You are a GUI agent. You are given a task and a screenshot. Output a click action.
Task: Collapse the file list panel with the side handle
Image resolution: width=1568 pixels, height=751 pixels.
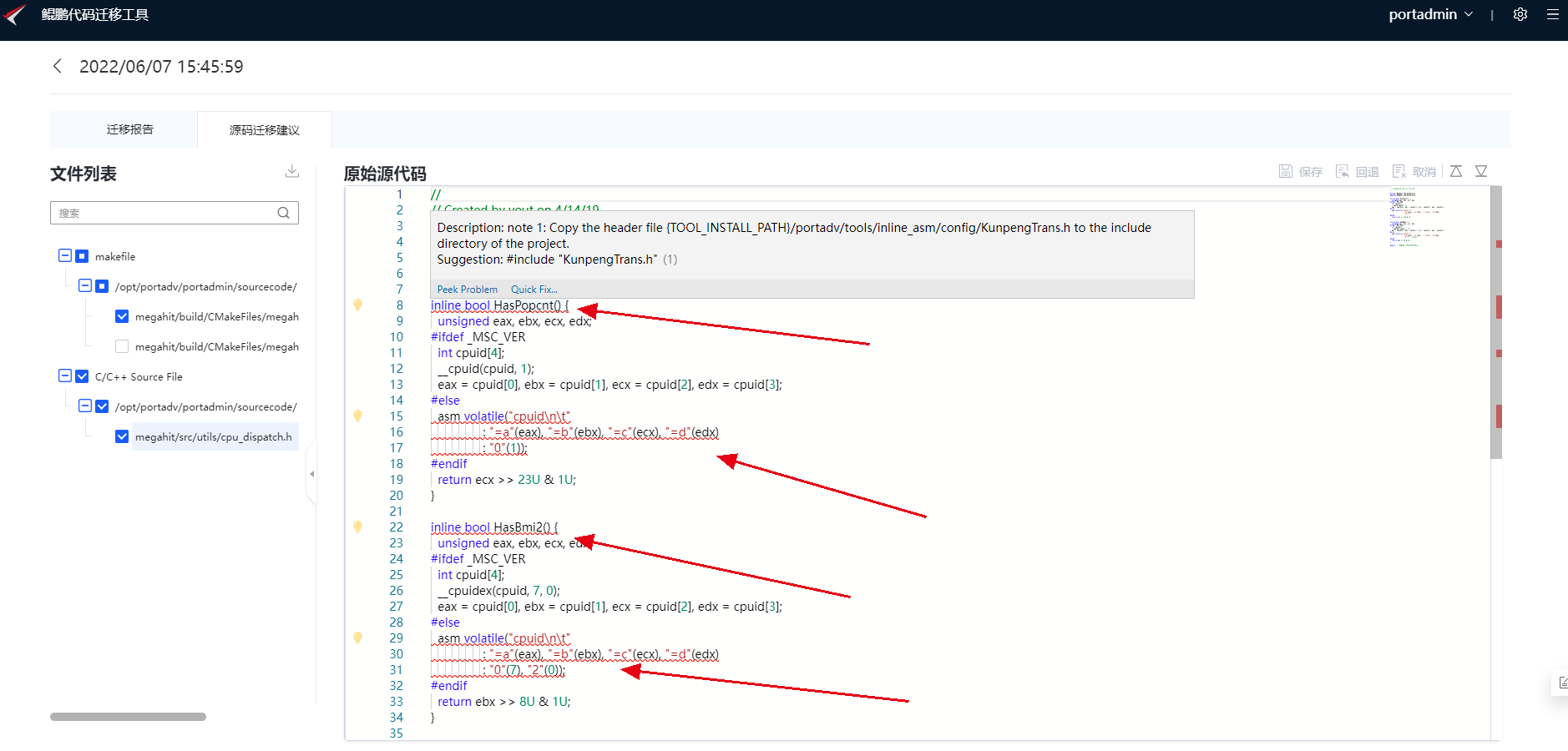[x=311, y=474]
